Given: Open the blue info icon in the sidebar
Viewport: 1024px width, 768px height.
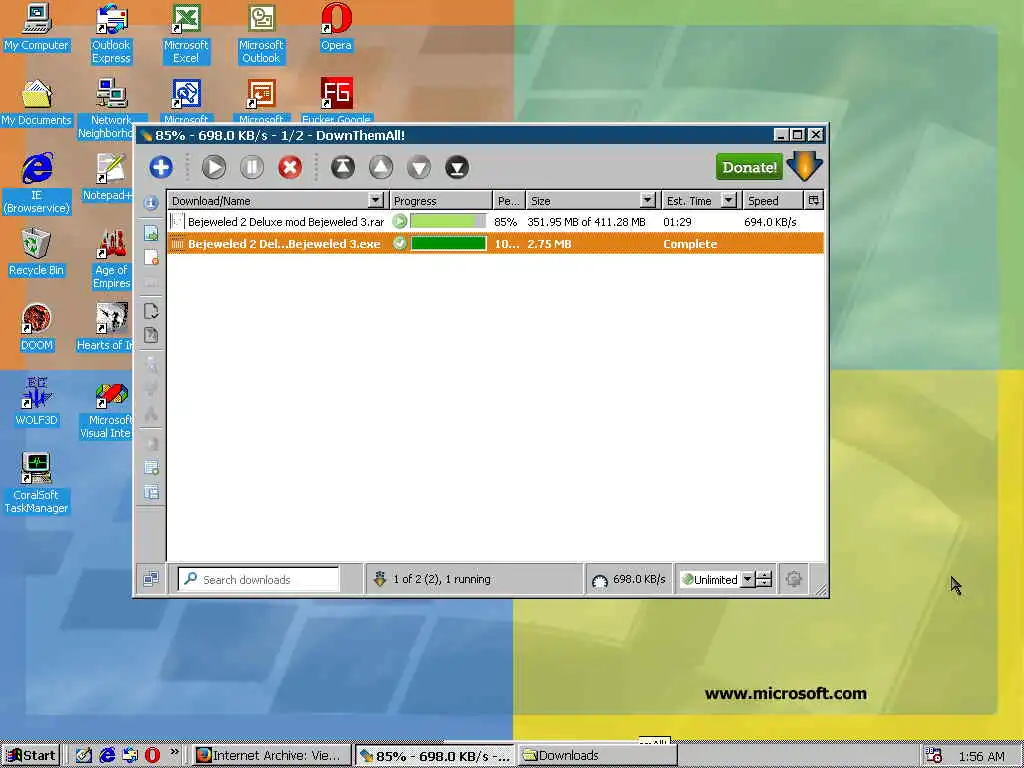Looking at the screenshot, I should (151, 203).
